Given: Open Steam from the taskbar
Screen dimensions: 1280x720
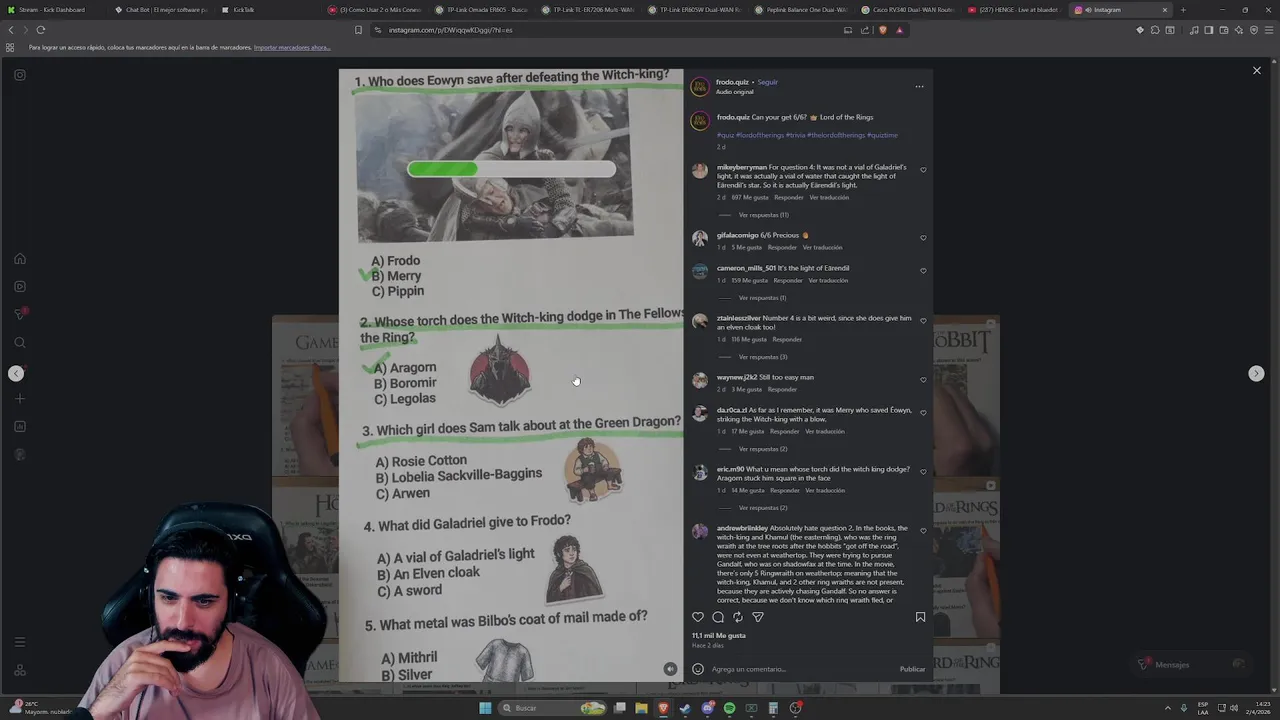Looking at the screenshot, I should (685, 708).
